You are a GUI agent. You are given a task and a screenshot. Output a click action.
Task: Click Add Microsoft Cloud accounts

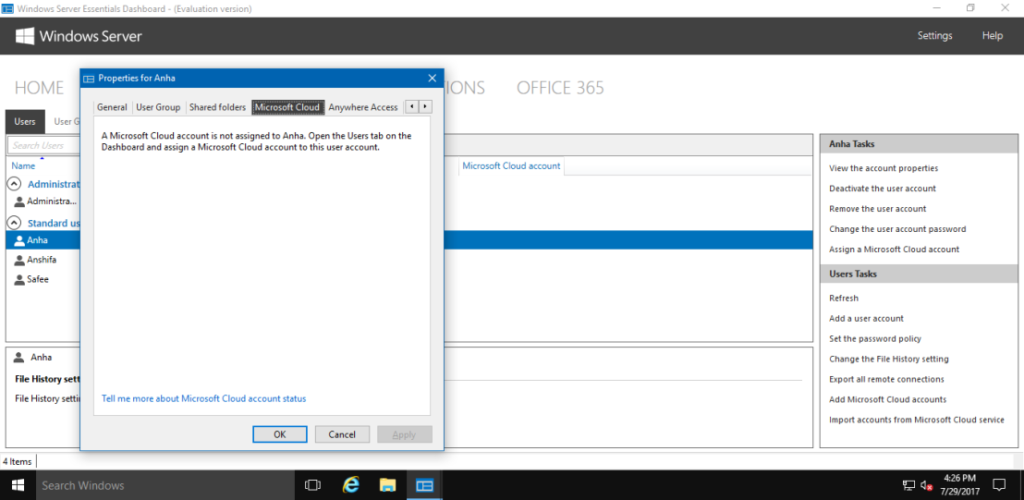(x=888, y=399)
